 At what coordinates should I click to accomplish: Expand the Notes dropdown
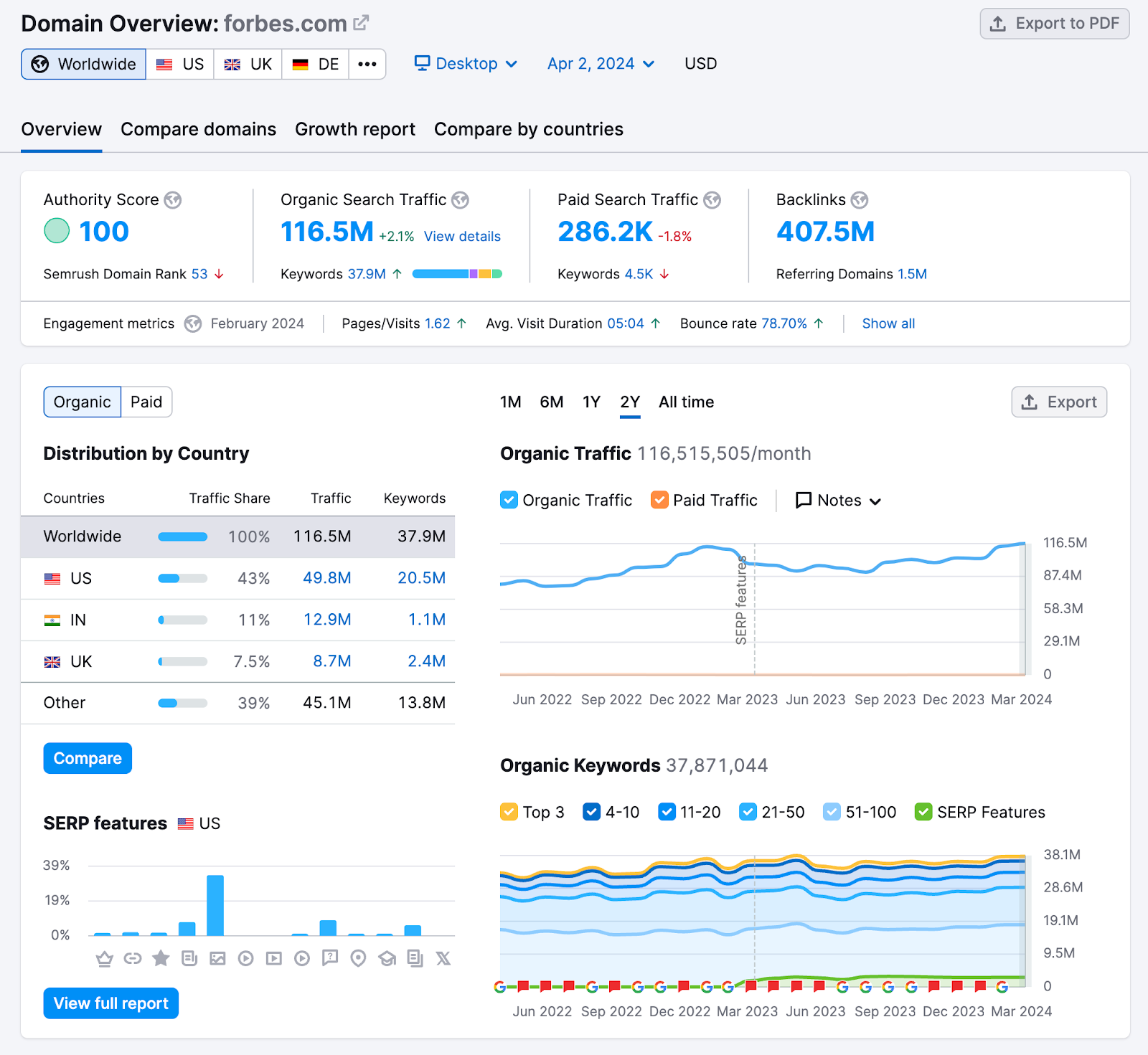tap(838, 501)
